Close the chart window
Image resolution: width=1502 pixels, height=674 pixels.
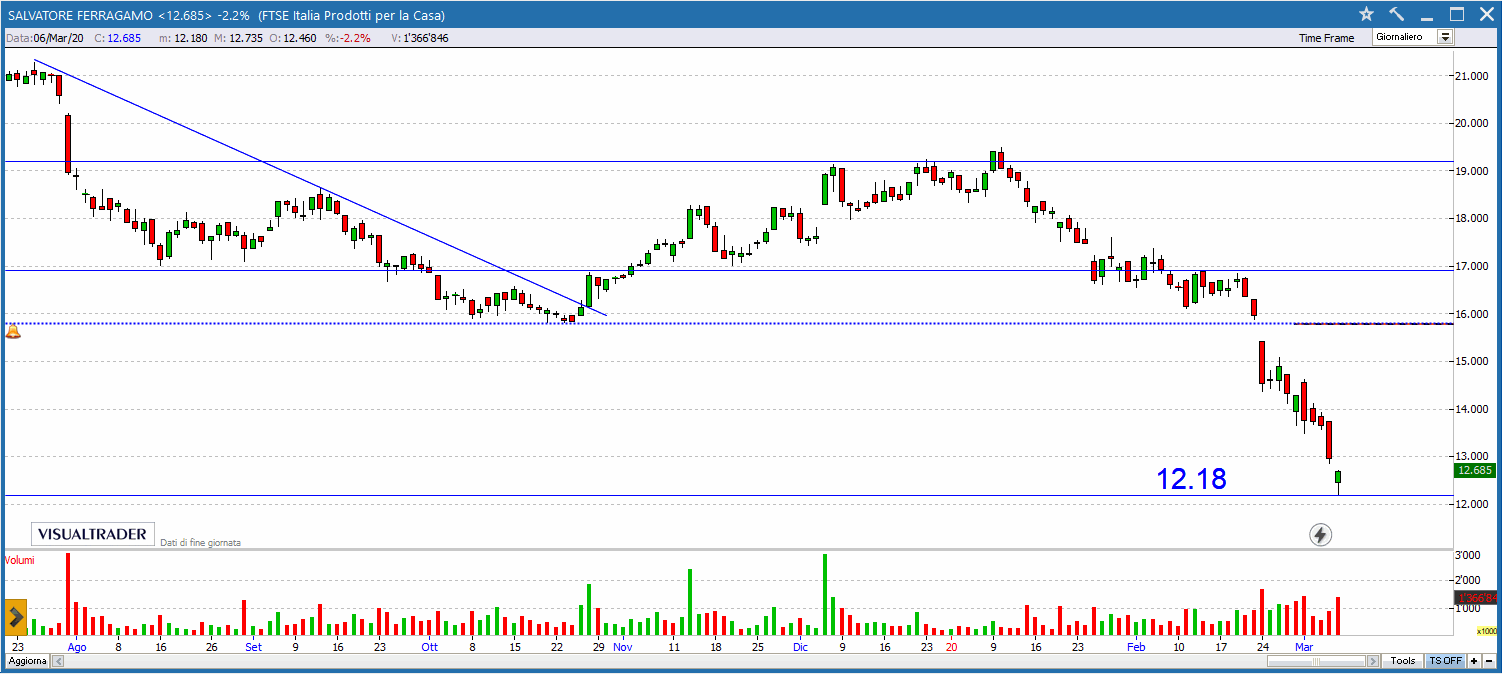[1485, 14]
